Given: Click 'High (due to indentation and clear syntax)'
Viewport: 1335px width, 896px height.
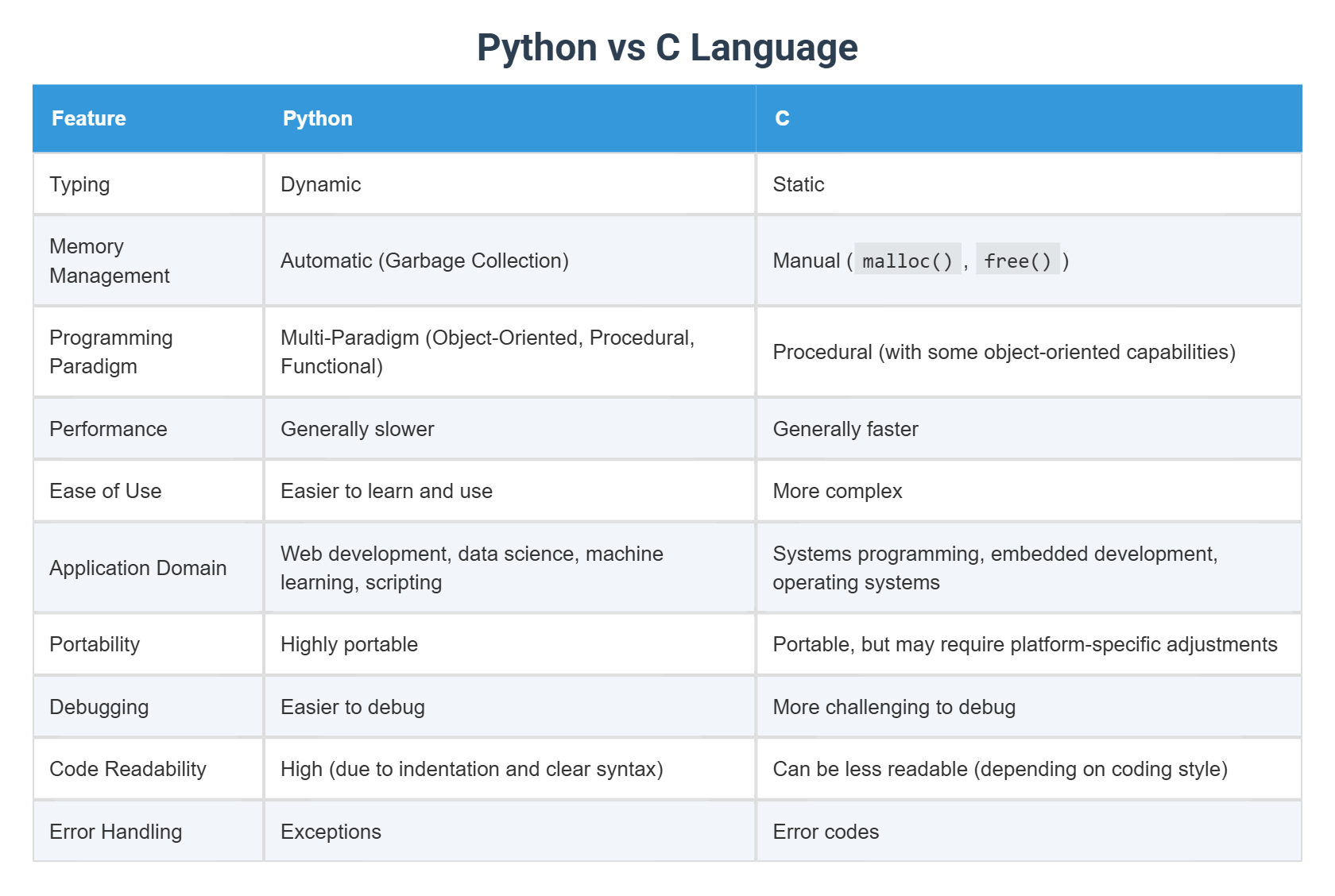Looking at the screenshot, I should click(509, 769).
